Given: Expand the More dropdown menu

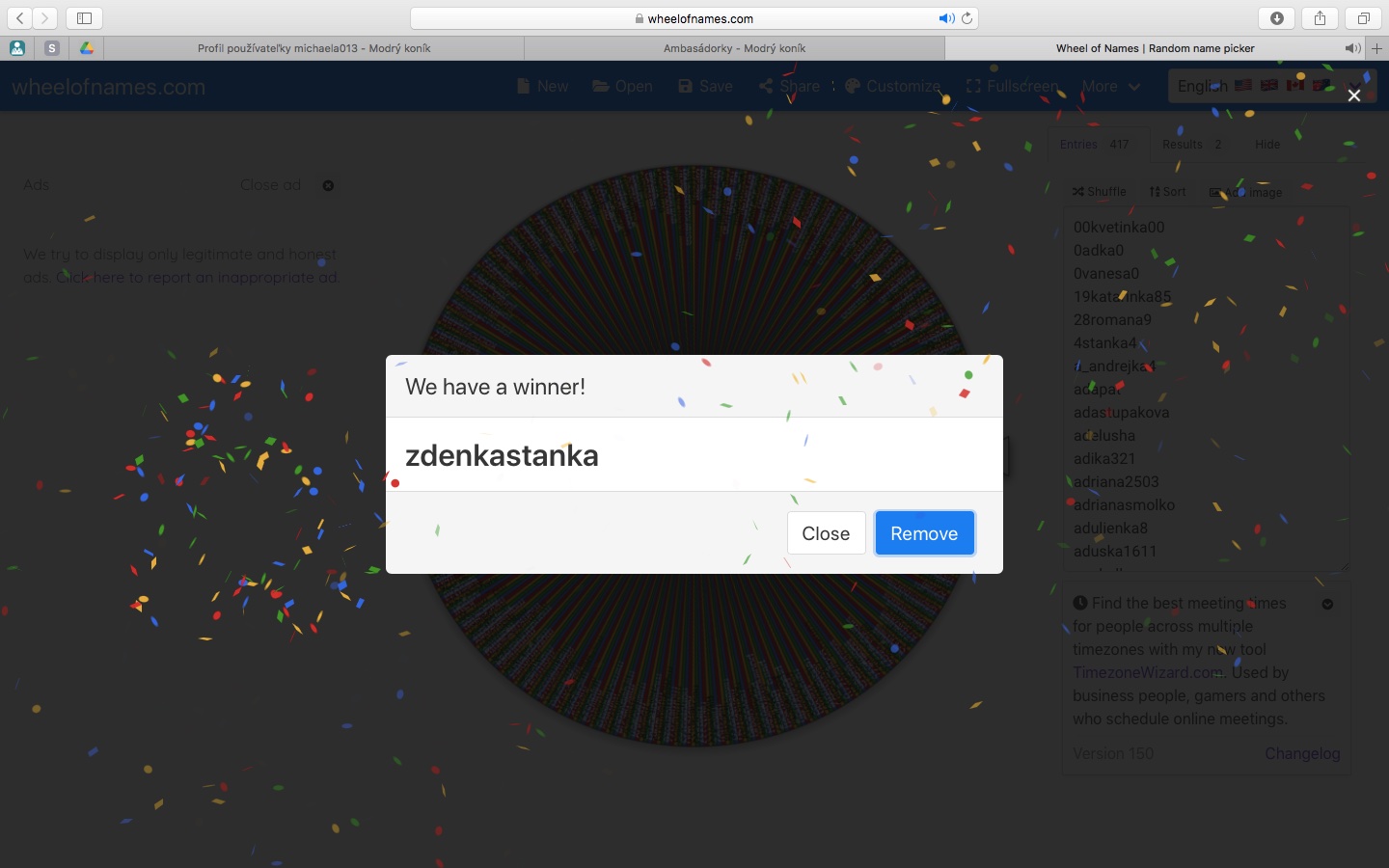Looking at the screenshot, I should (1110, 87).
